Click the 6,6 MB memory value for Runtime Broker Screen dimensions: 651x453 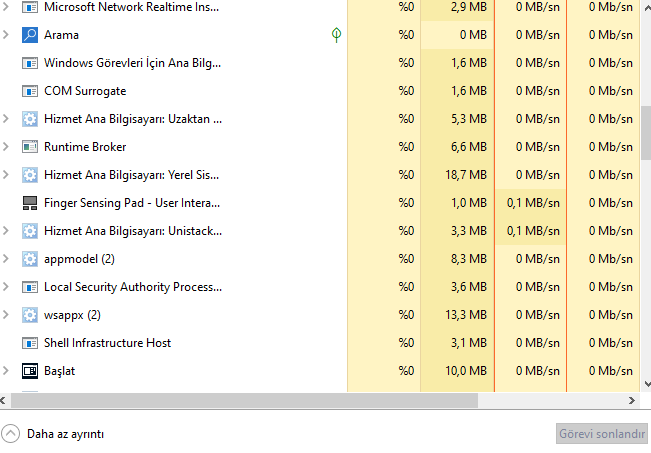[x=469, y=147]
